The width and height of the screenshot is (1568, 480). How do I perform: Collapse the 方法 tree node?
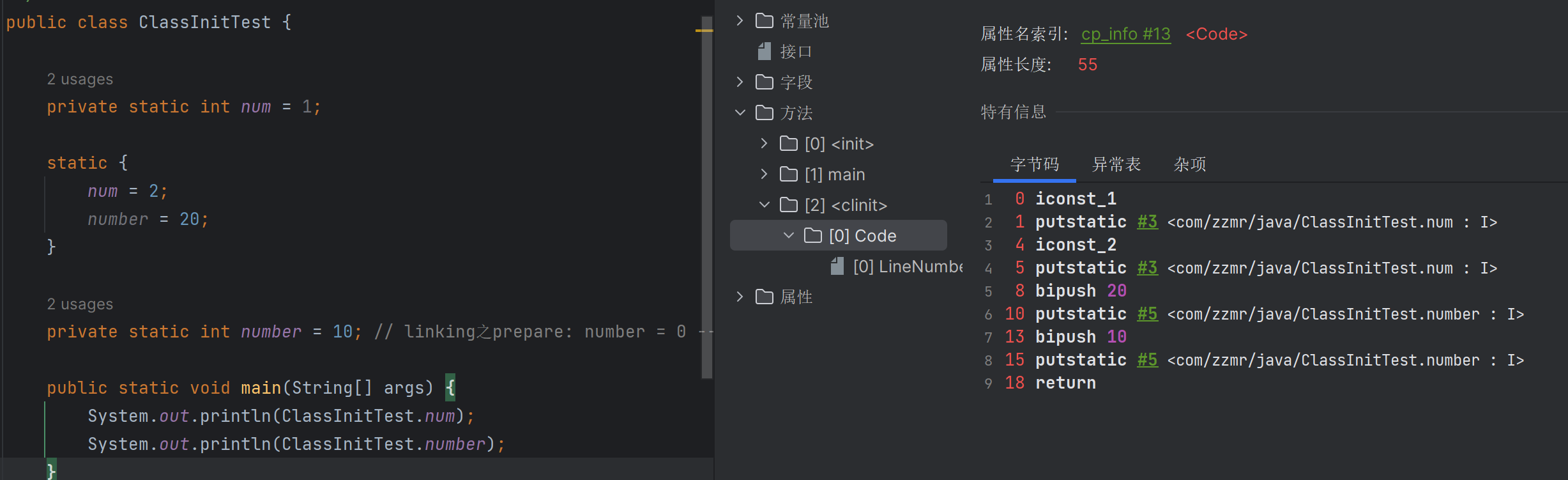[x=740, y=112]
